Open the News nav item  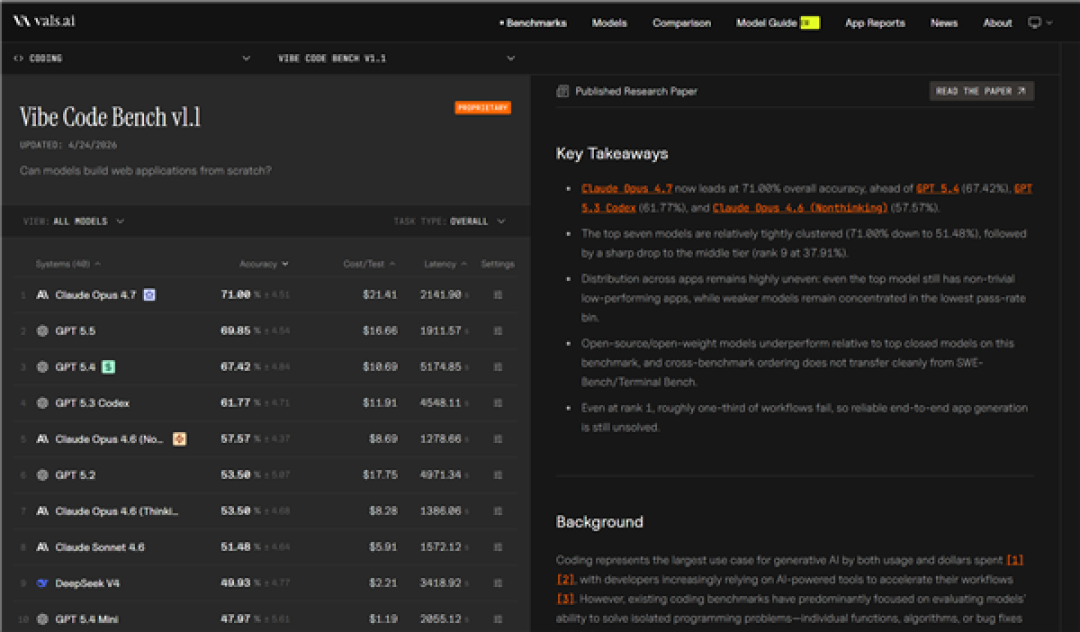click(944, 23)
